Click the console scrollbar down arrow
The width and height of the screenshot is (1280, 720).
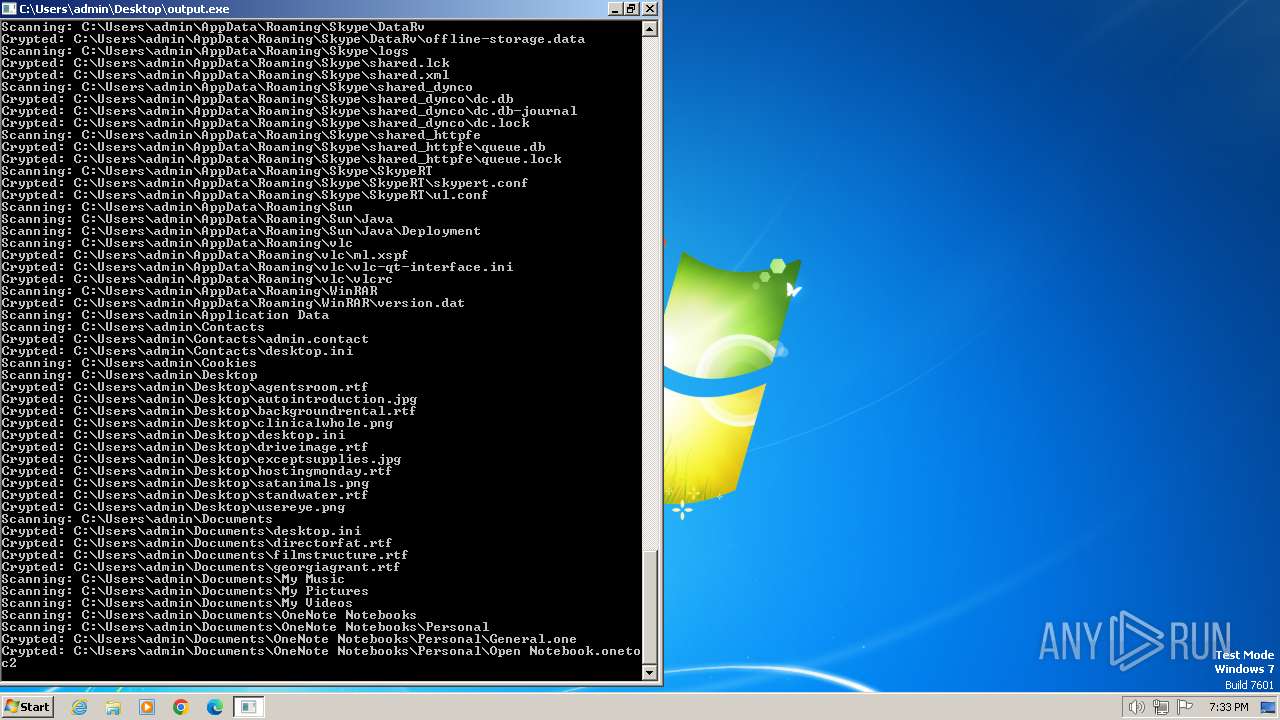pyautogui.click(x=650, y=673)
